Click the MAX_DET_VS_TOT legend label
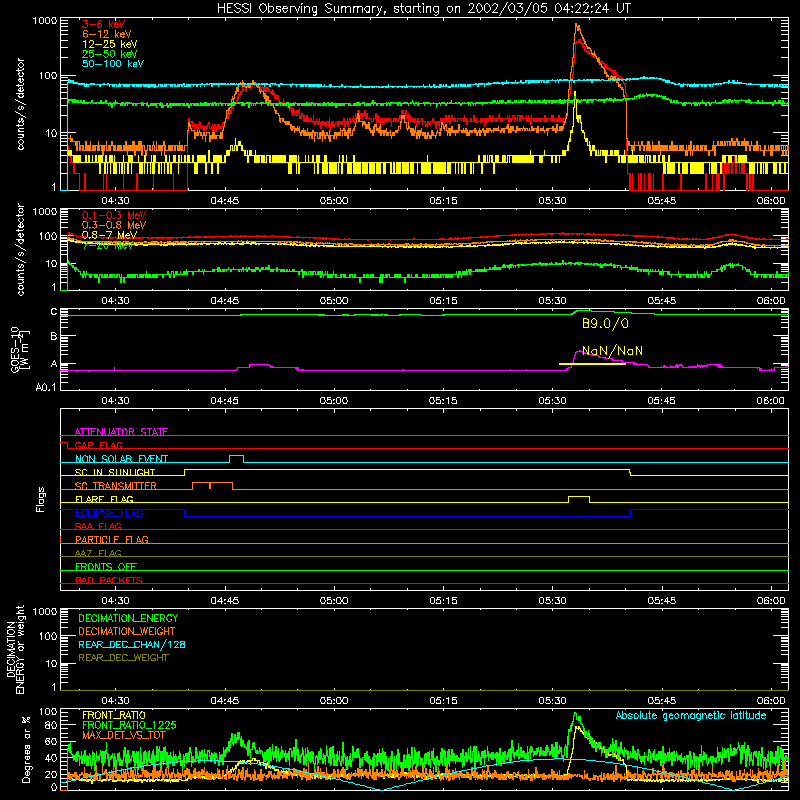This screenshot has height=800, width=800. click(x=124, y=735)
